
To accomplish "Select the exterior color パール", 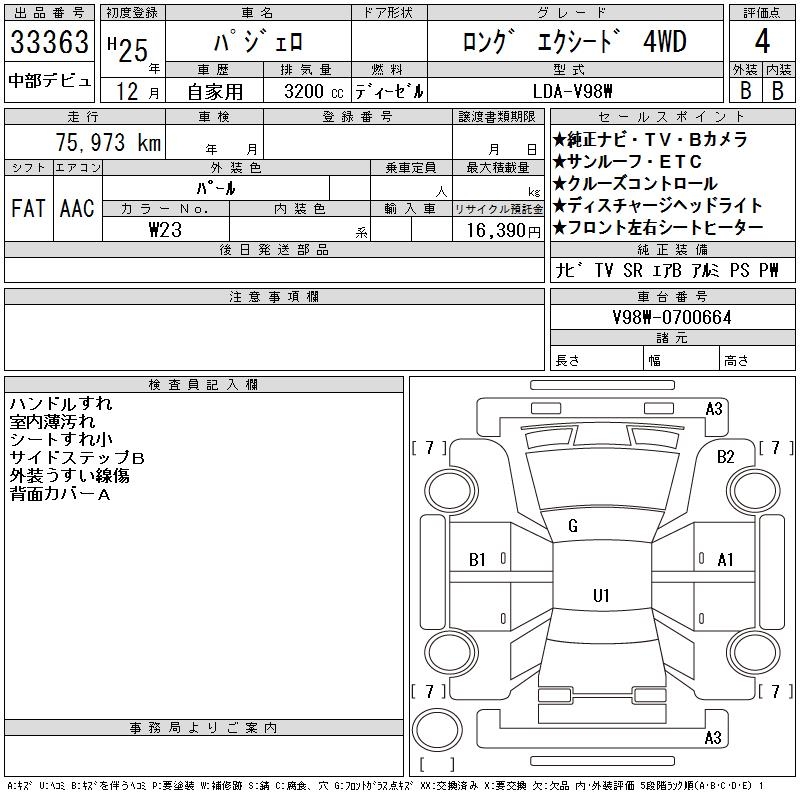I will point(216,188).
